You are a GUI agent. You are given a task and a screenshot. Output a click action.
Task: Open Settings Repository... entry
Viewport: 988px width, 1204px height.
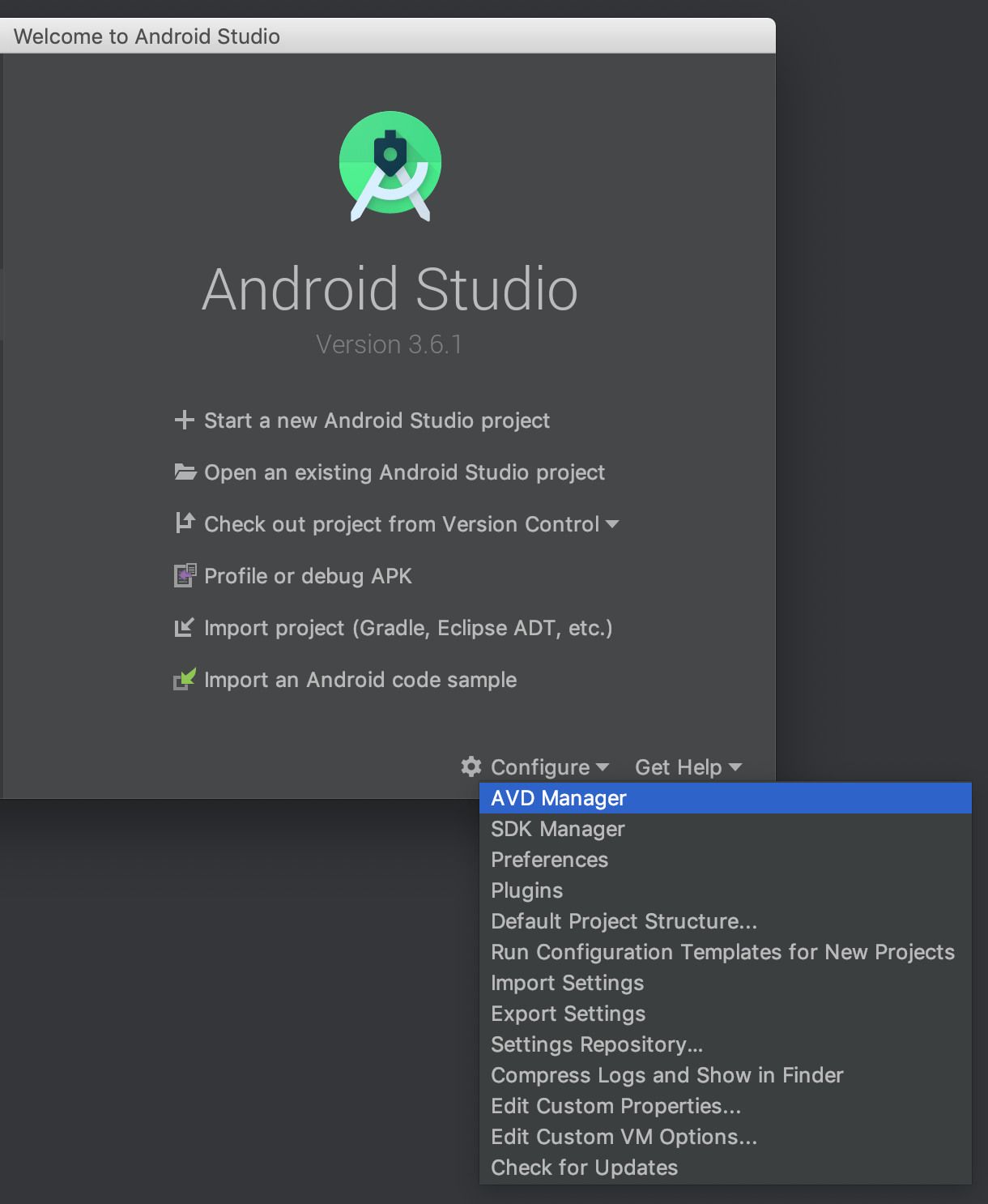pos(726,1044)
